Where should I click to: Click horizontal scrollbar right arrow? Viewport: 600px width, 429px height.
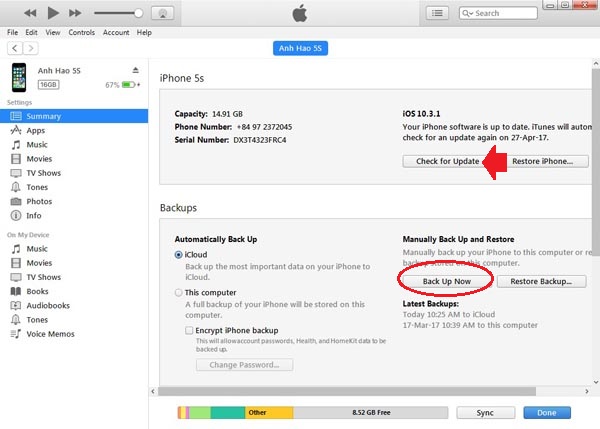point(587,391)
